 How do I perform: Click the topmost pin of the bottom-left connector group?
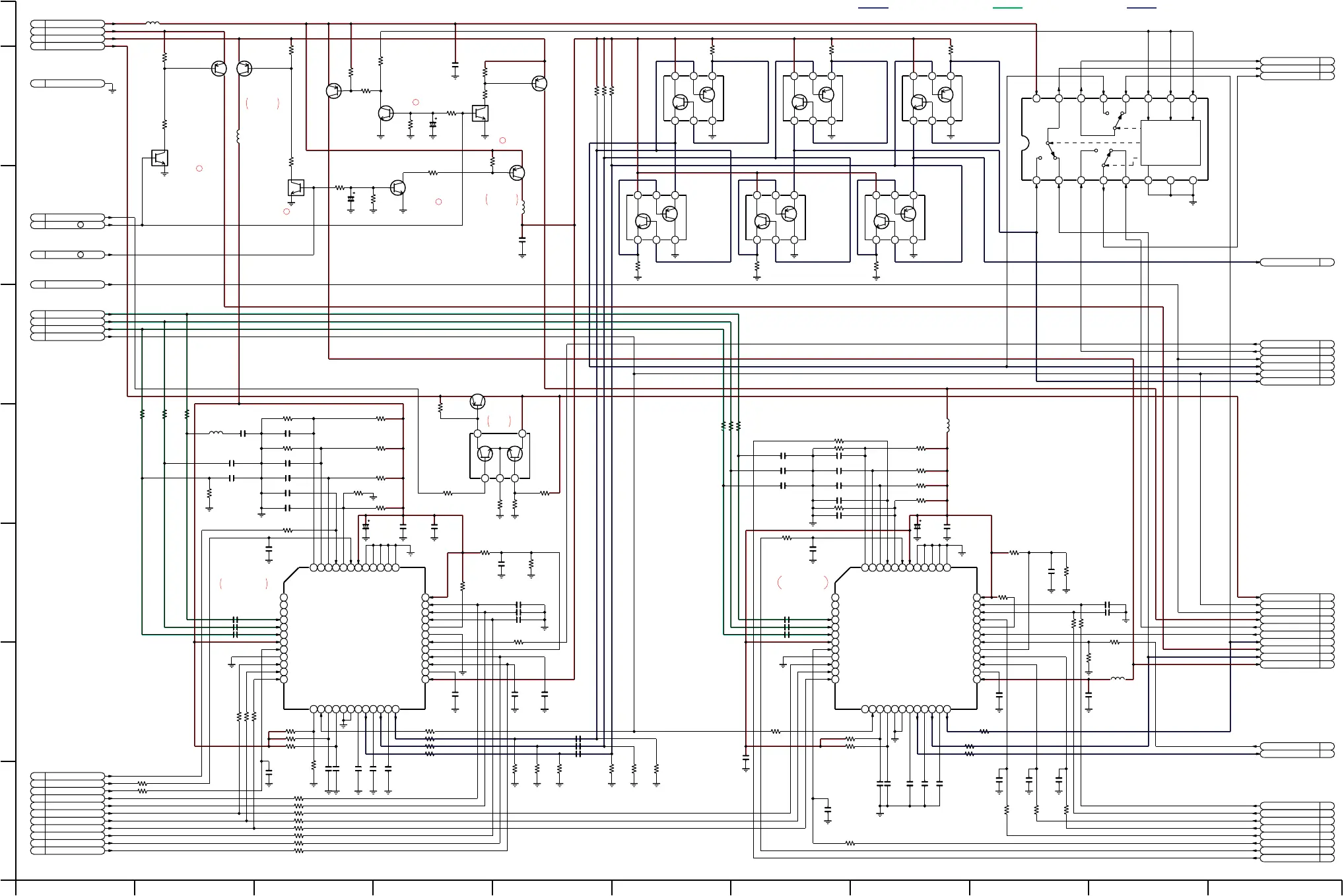[67, 776]
